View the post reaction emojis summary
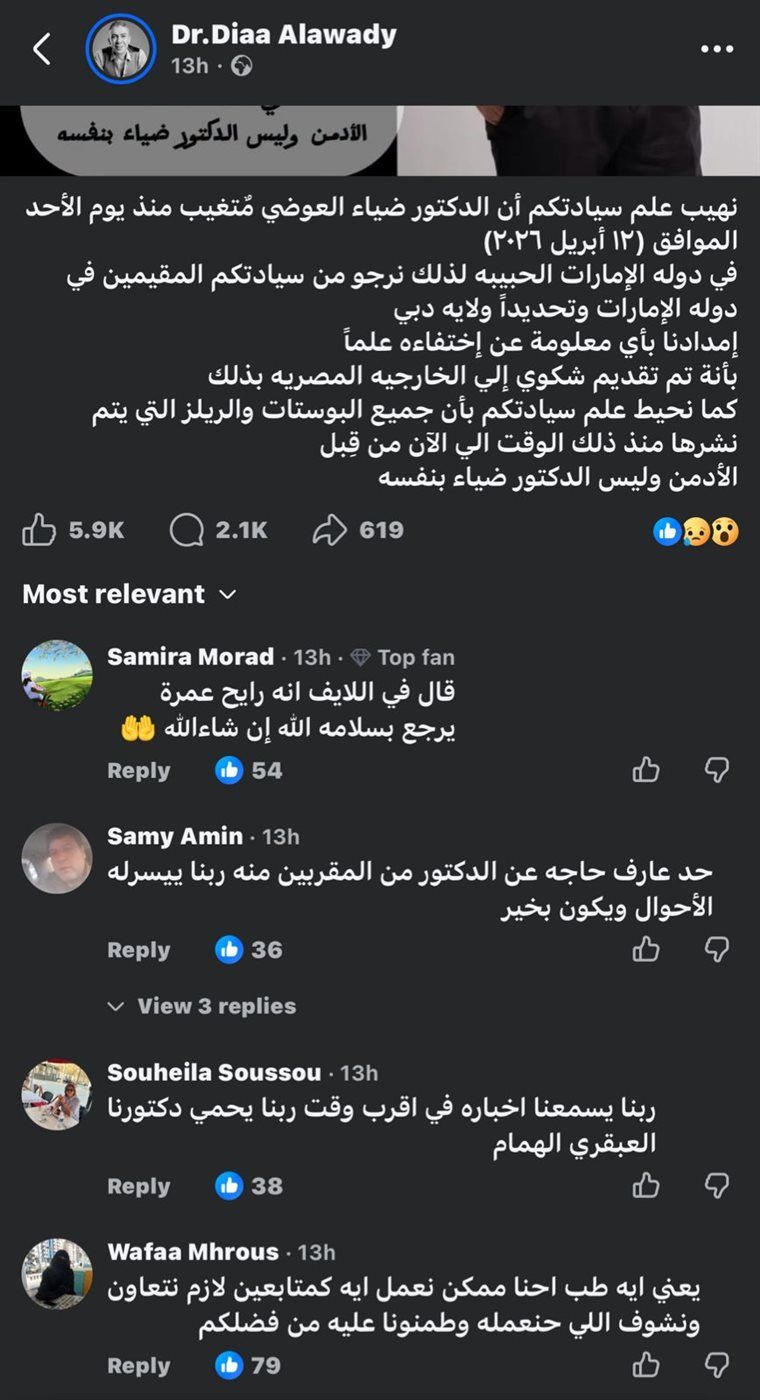Image resolution: width=760 pixels, height=1400 pixels. (696, 531)
